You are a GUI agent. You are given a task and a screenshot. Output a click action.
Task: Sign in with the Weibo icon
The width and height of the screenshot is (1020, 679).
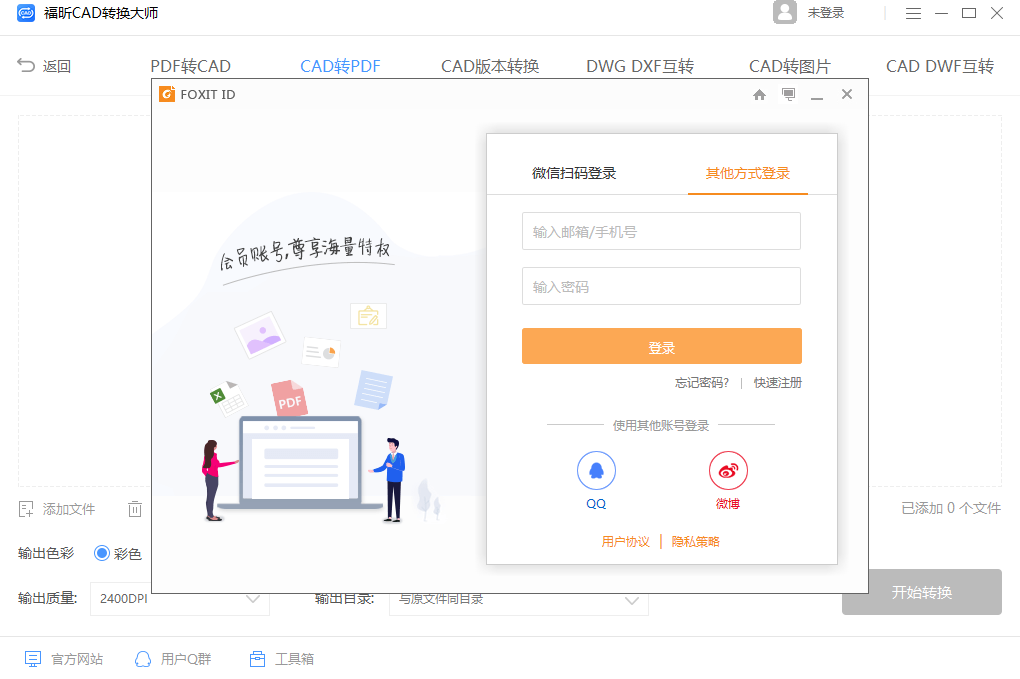[728, 471]
